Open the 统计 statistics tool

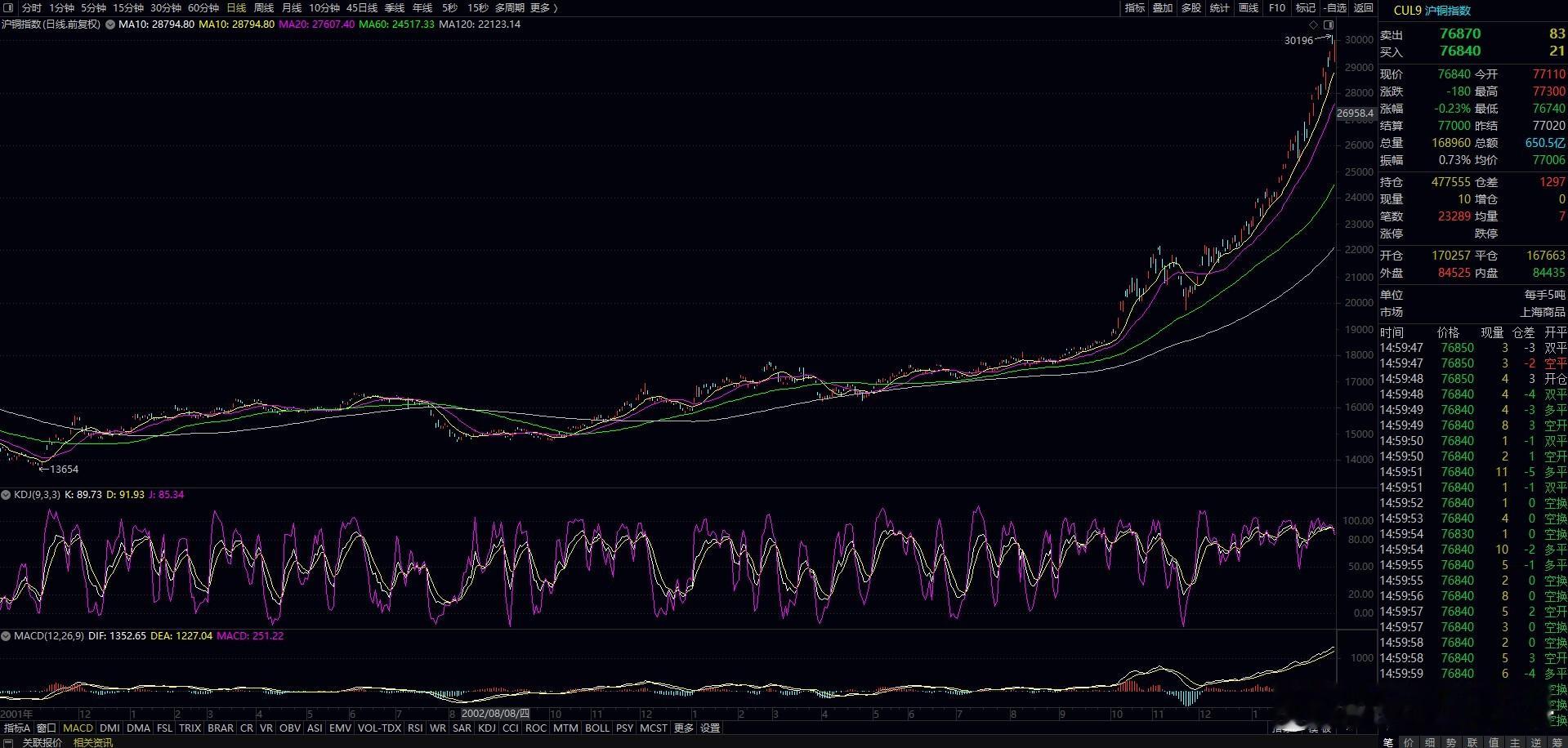click(x=1220, y=7)
